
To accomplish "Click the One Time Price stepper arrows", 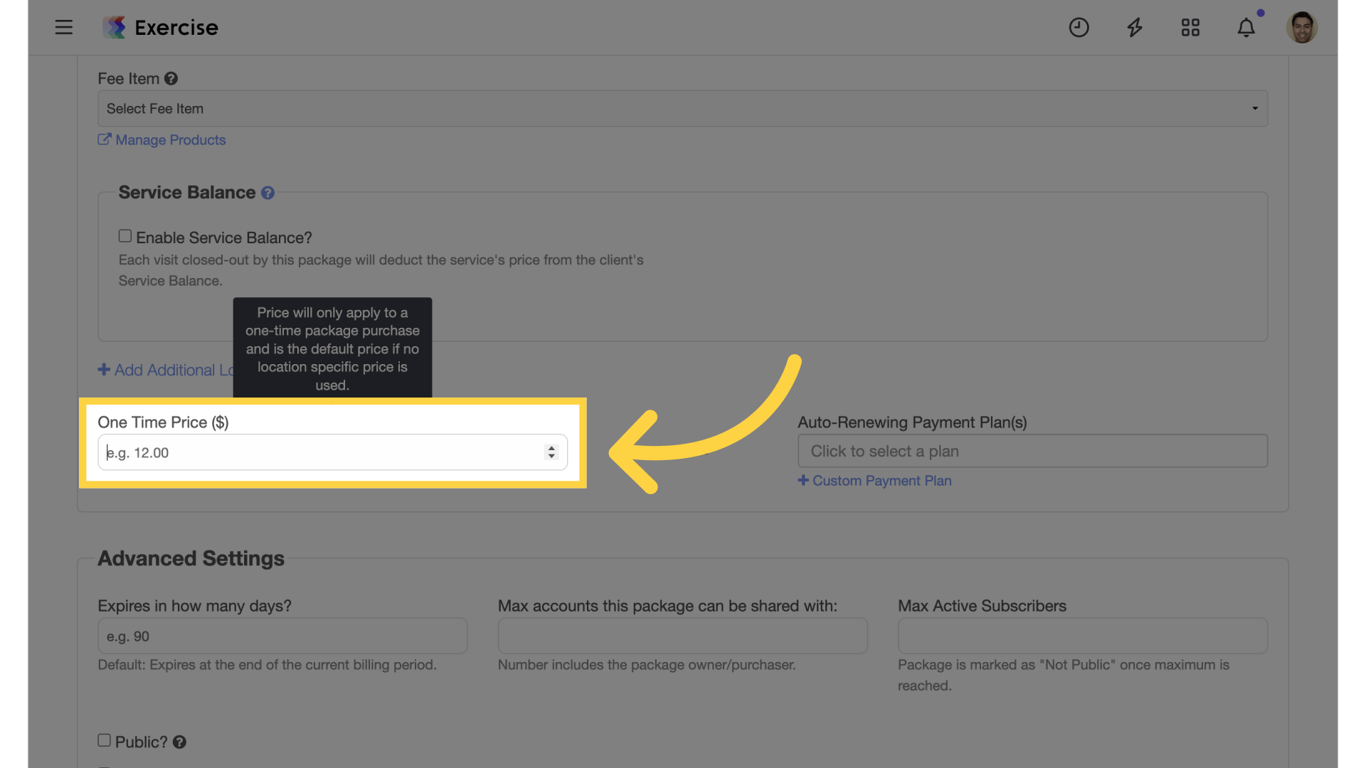I will pos(551,452).
